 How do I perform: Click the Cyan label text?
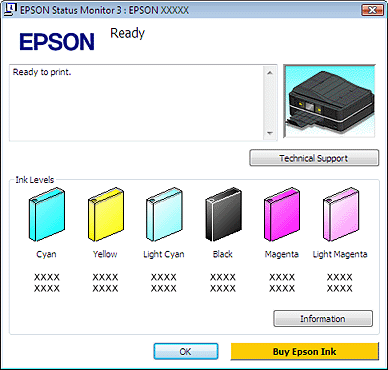point(46,254)
